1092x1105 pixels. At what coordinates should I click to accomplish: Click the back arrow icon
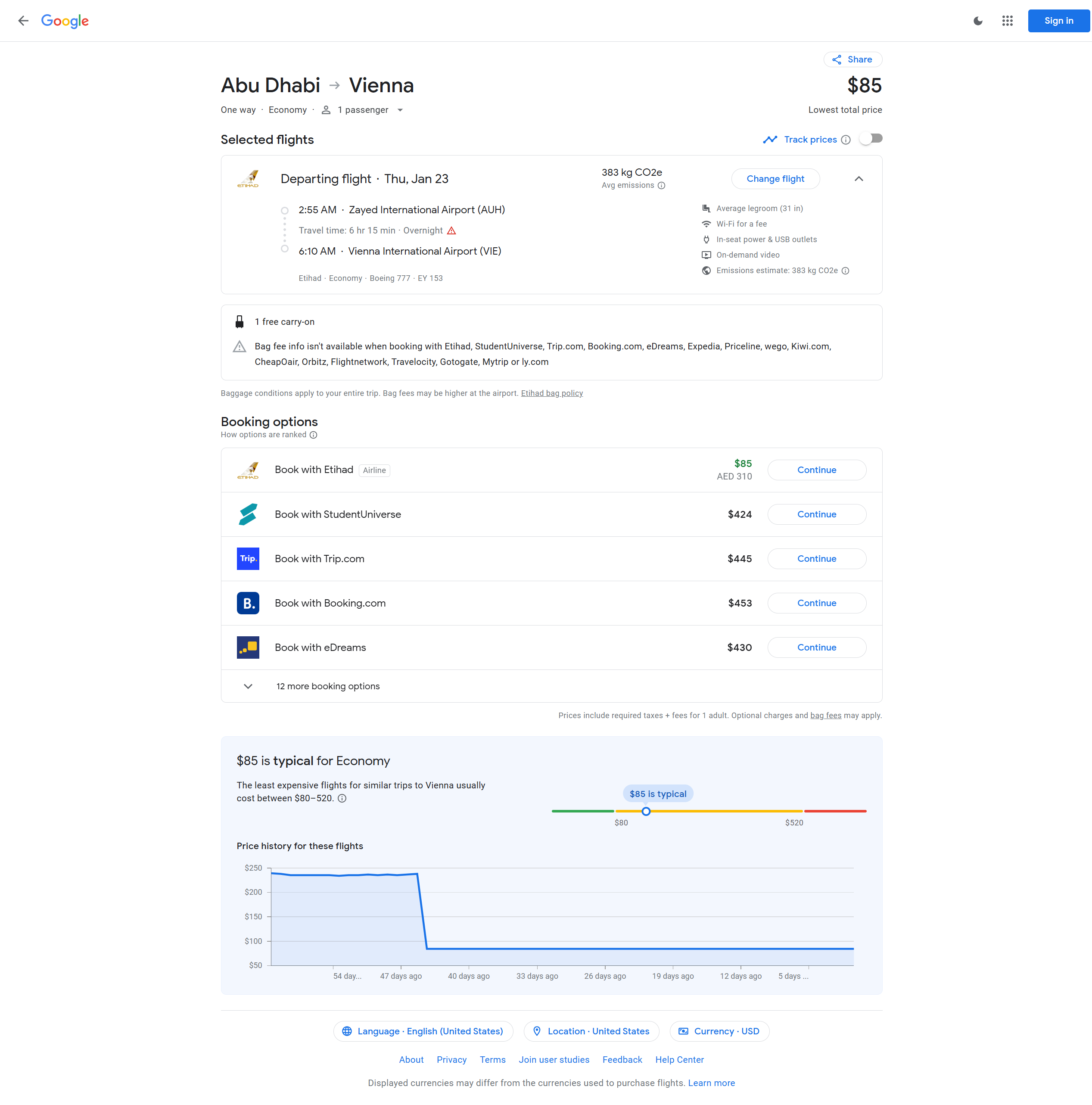click(x=23, y=21)
